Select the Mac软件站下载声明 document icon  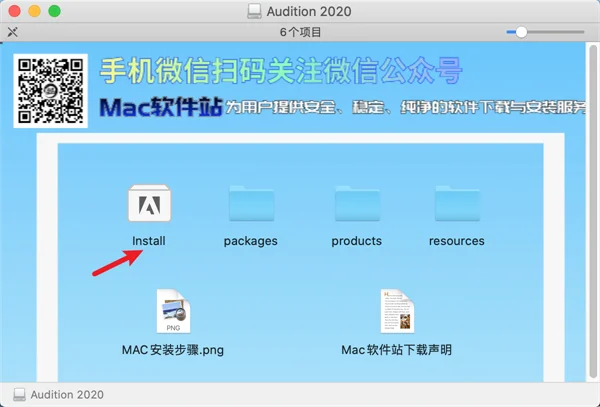397,311
